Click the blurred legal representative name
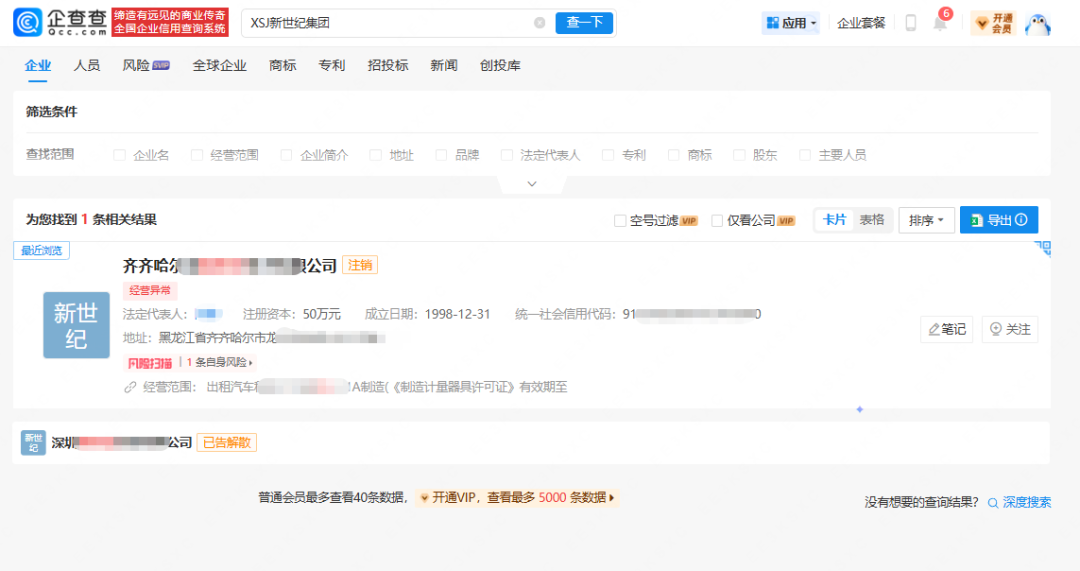1080x571 pixels. click(x=209, y=314)
